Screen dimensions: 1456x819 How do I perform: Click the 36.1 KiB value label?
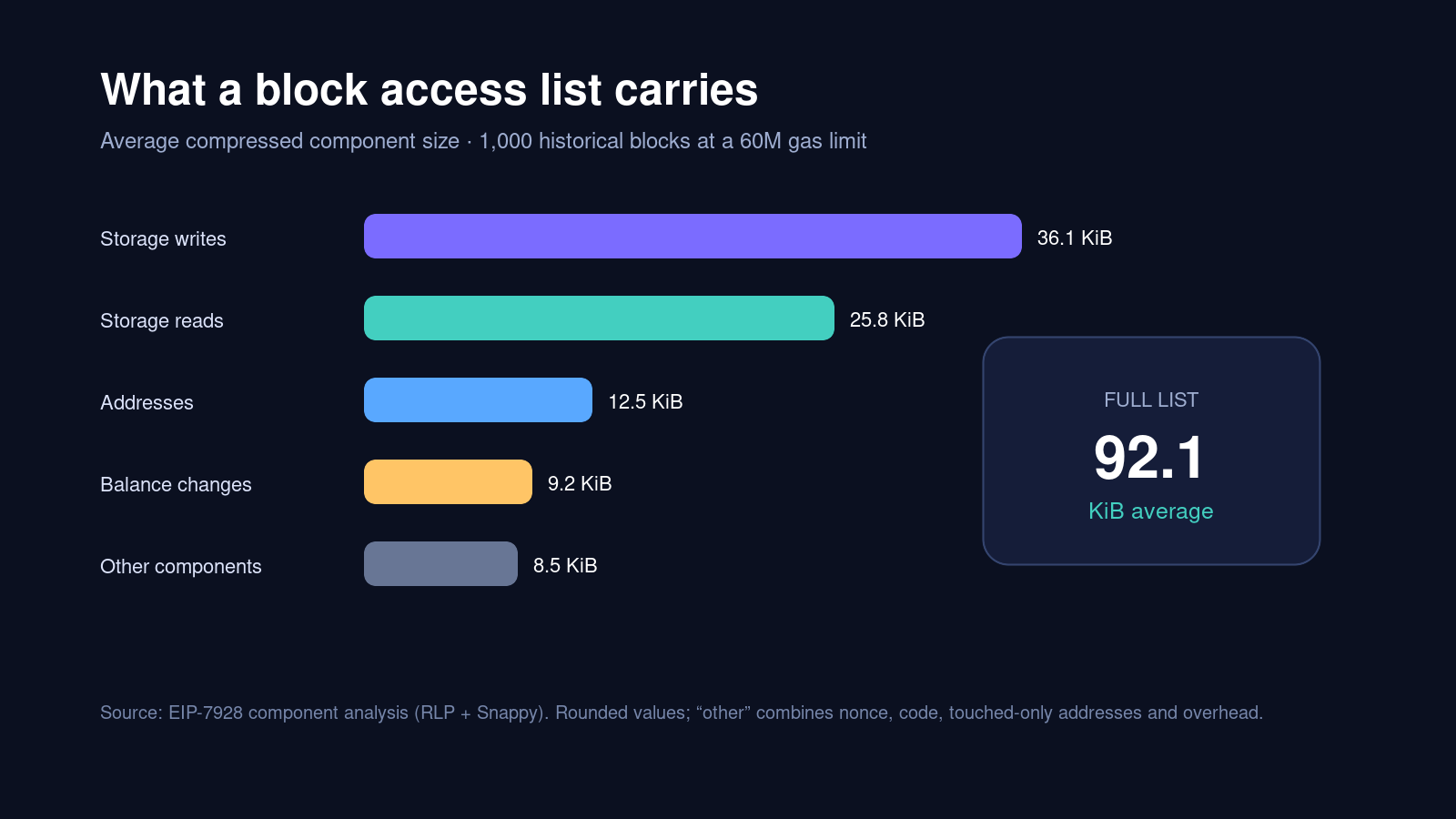point(1075,238)
